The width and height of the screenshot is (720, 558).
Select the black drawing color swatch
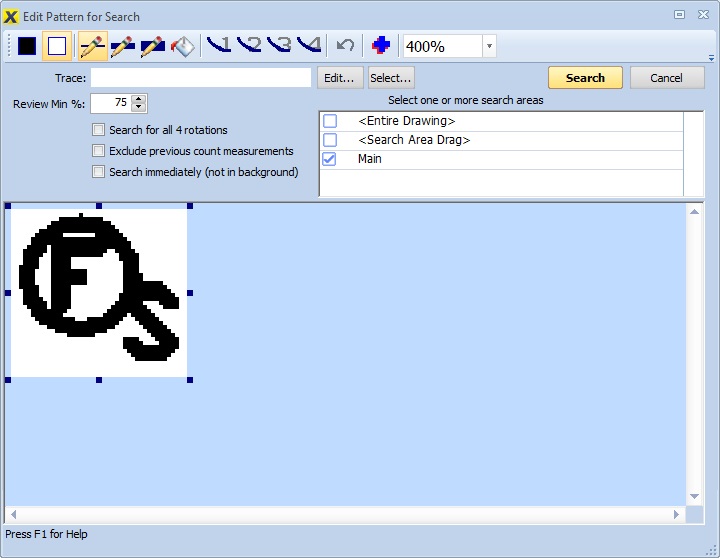[x=27, y=46]
